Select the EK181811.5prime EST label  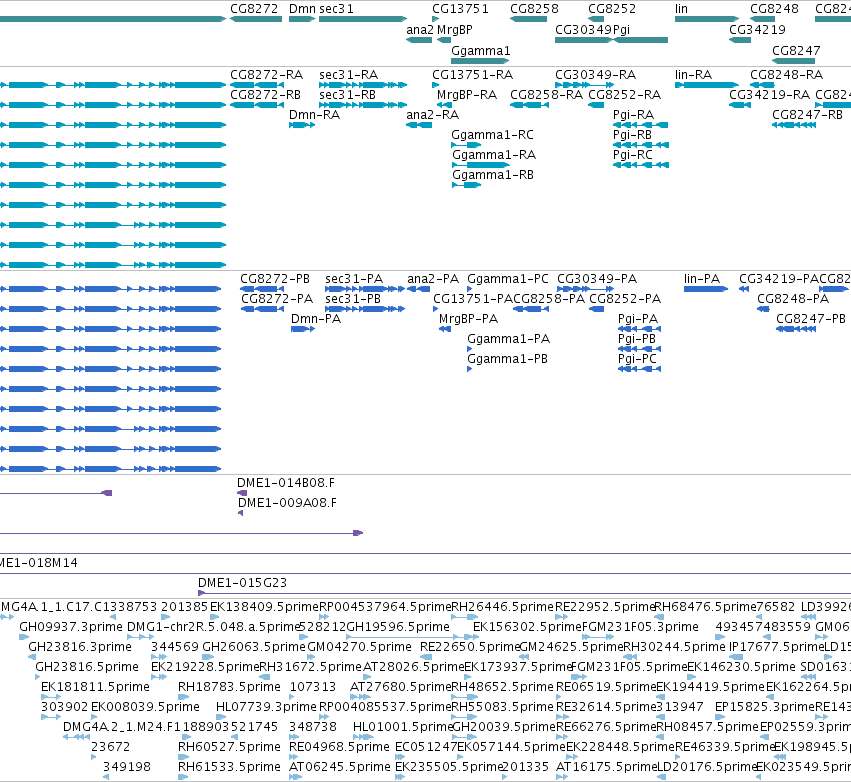point(95,686)
